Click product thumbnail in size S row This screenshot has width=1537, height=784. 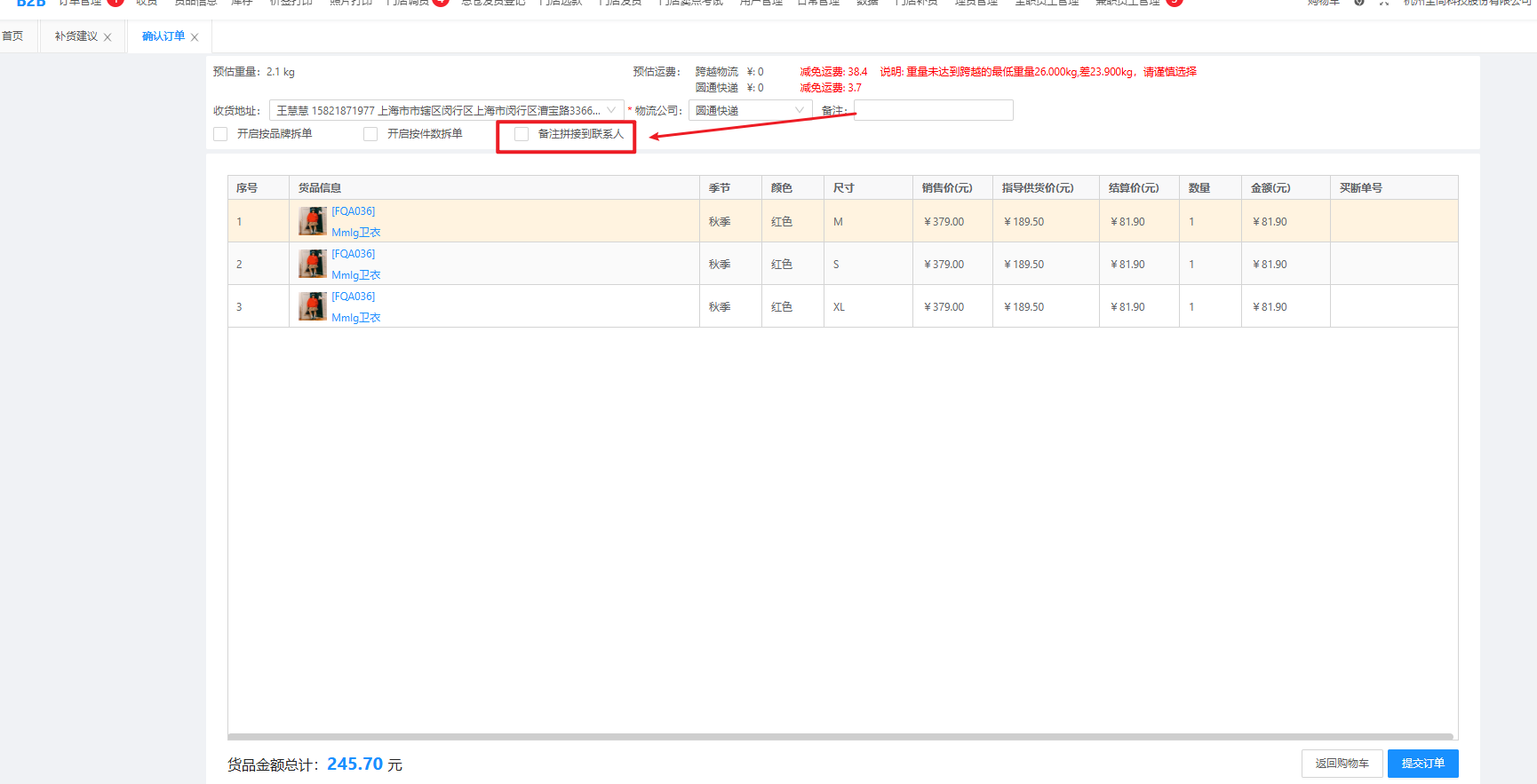[312, 264]
